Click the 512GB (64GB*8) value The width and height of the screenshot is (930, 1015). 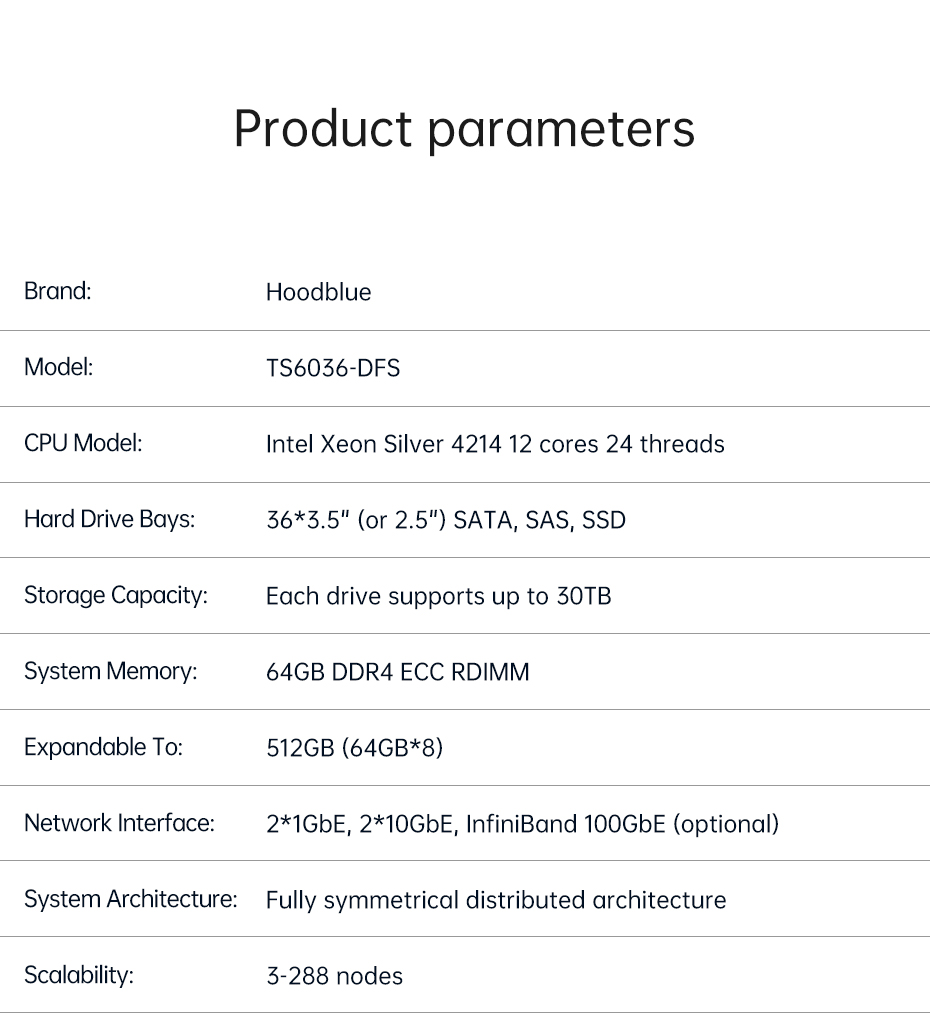point(354,748)
